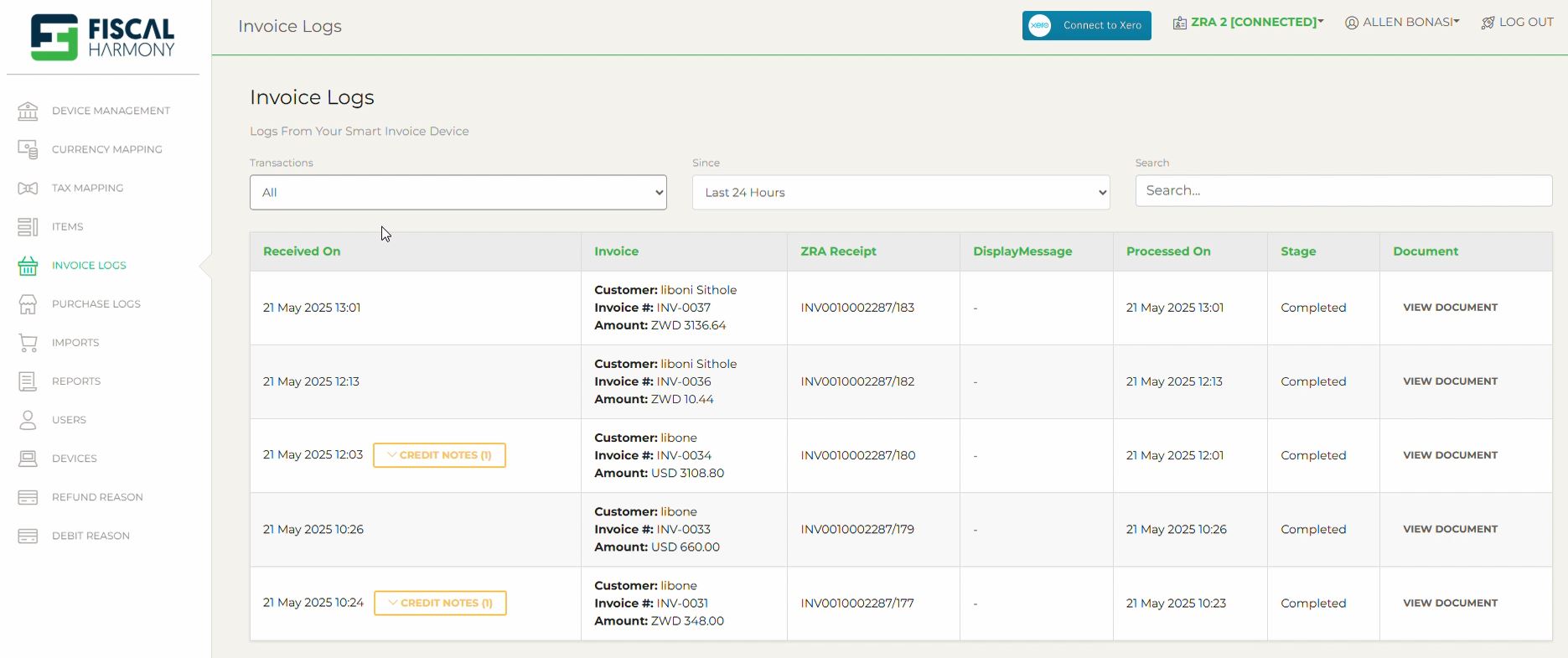
Task: Select receipt number INV0010002287/182
Action: [x=857, y=381]
